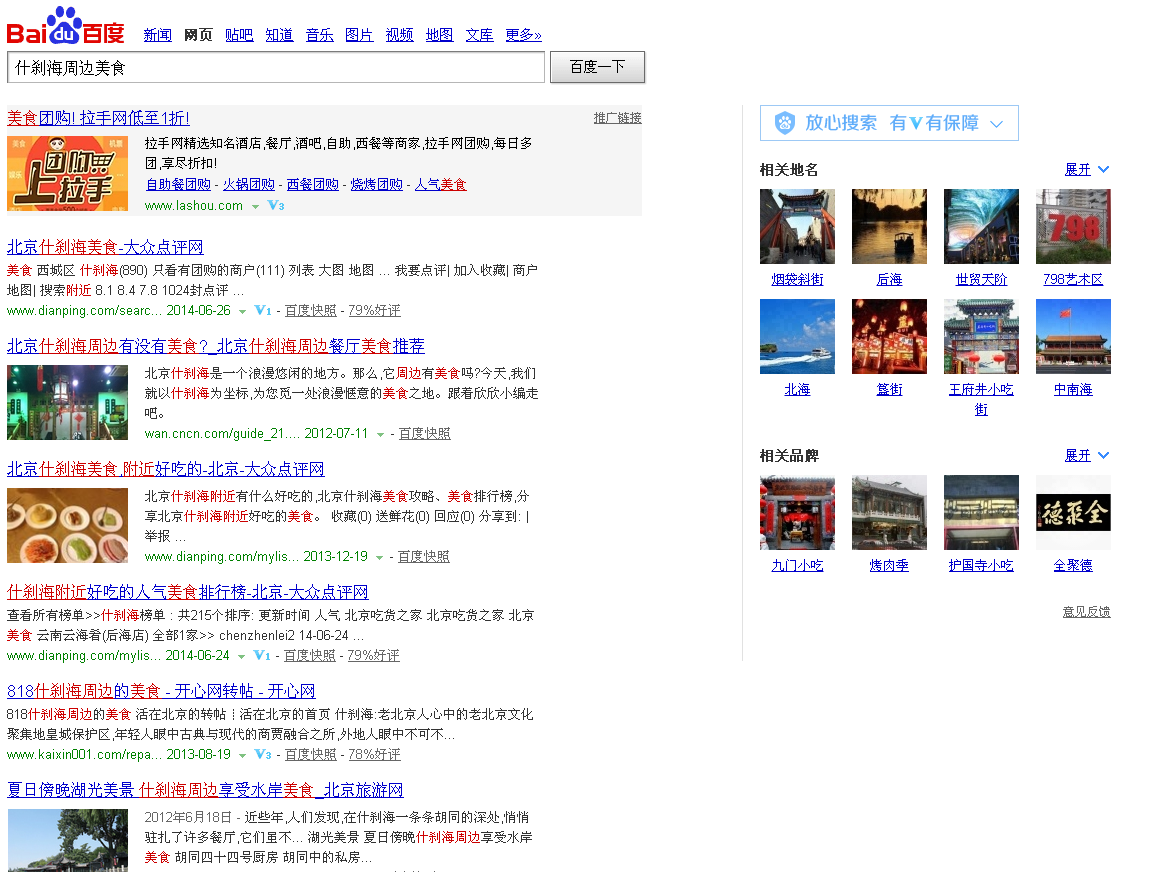Click the V3 badge next to www.lashou.com
Image resolution: width=1160 pixels, height=875 pixels.
click(276, 206)
